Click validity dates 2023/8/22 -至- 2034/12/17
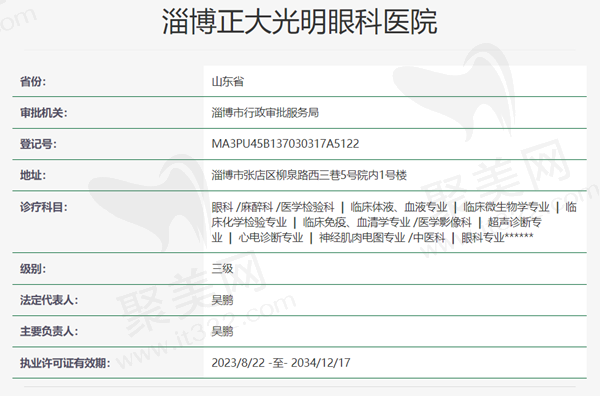This screenshot has width=600, height=396. pos(281,363)
